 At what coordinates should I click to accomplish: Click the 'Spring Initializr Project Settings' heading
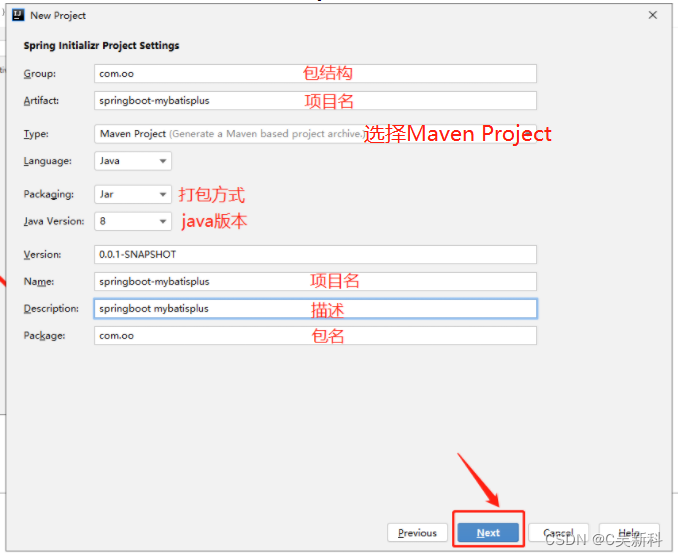pyautogui.click(x=101, y=45)
